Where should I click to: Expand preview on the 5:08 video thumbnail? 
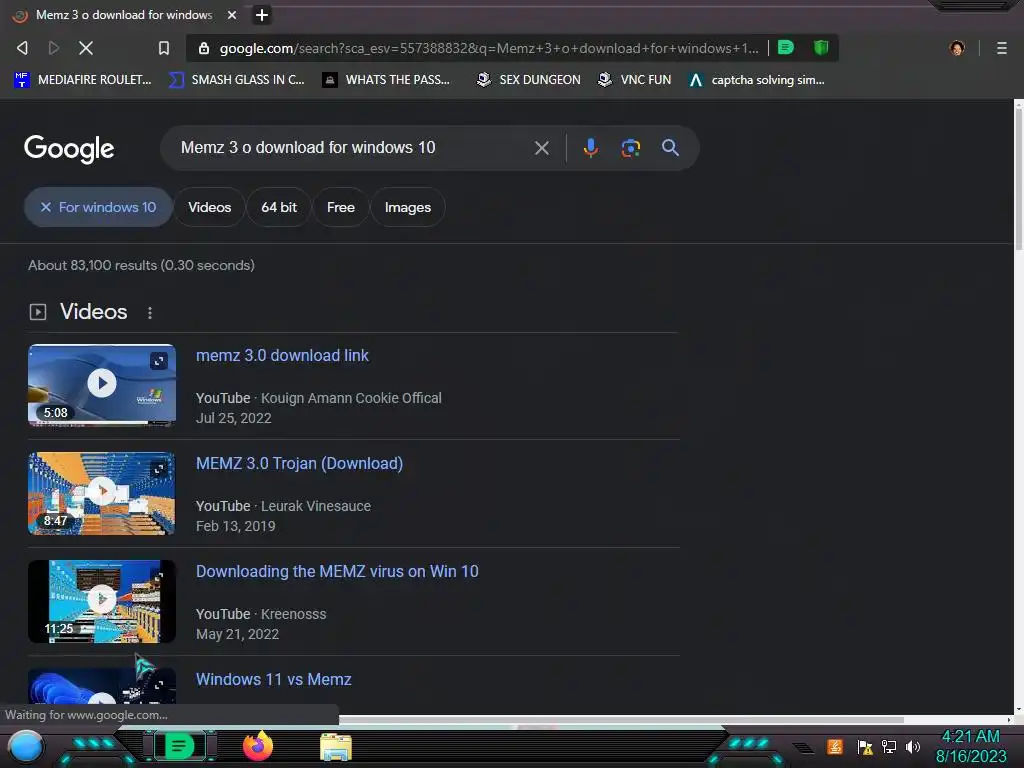pos(159,360)
